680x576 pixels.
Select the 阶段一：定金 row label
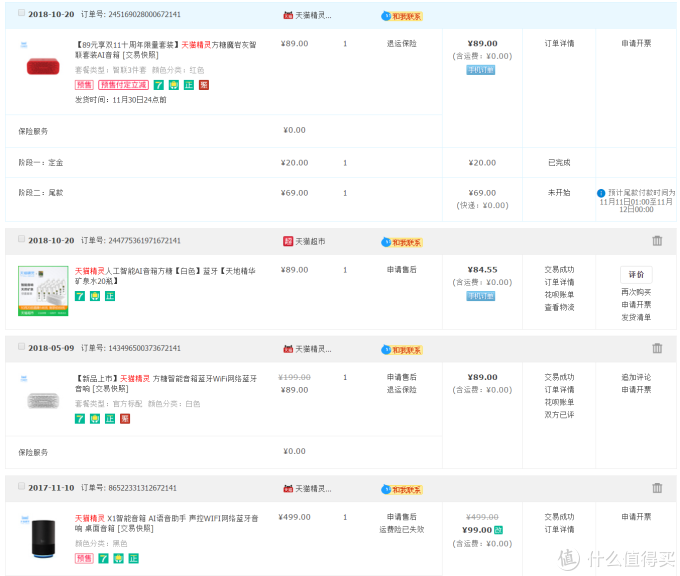click(x=41, y=163)
